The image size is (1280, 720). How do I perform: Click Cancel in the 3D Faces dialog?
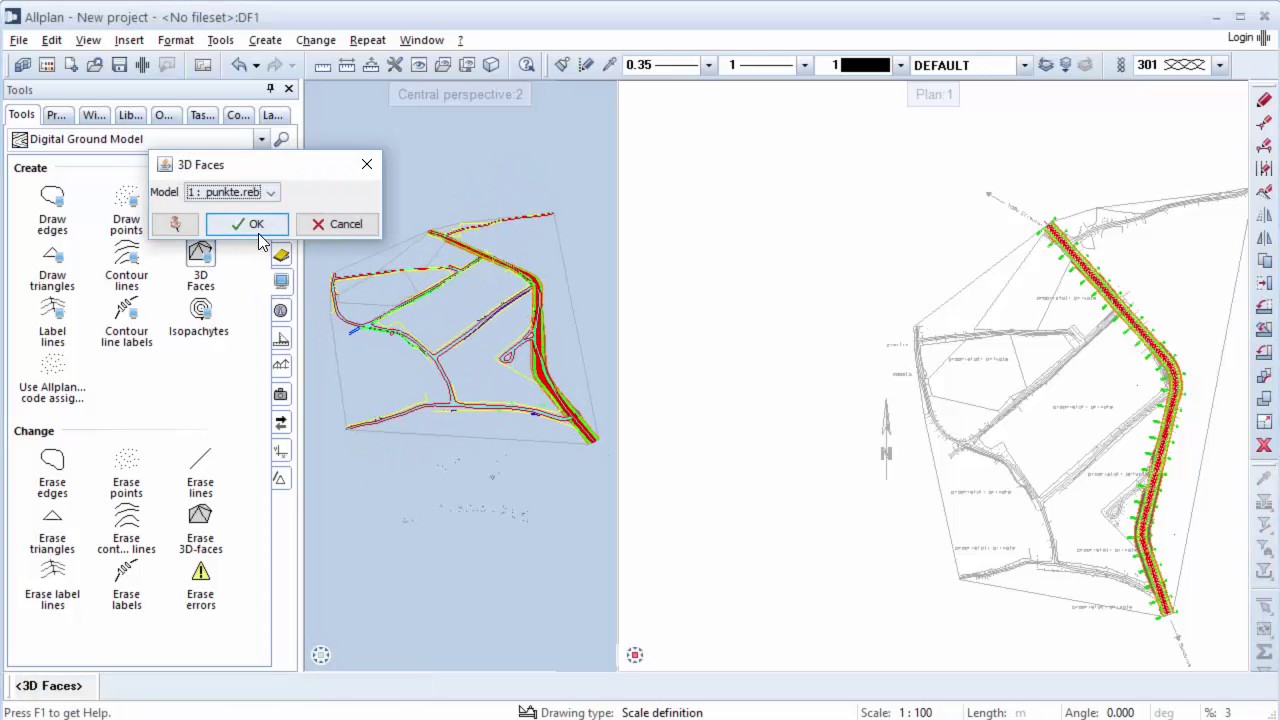tap(337, 224)
